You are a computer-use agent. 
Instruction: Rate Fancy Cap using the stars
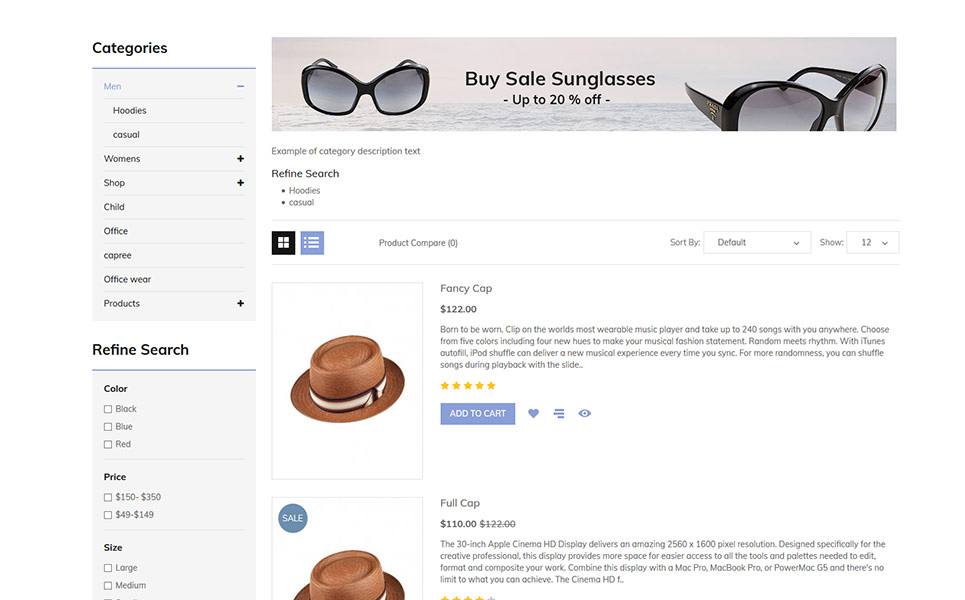click(x=468, y=386)
